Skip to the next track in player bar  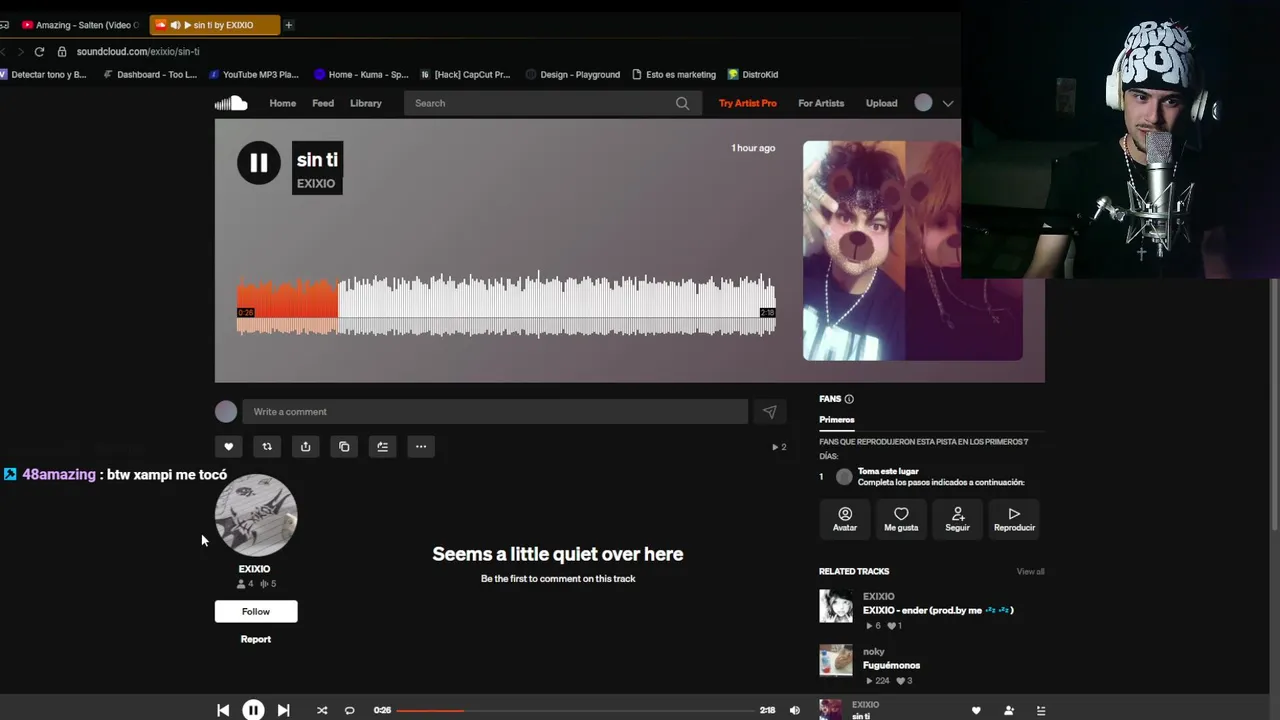tap(283, 710)
